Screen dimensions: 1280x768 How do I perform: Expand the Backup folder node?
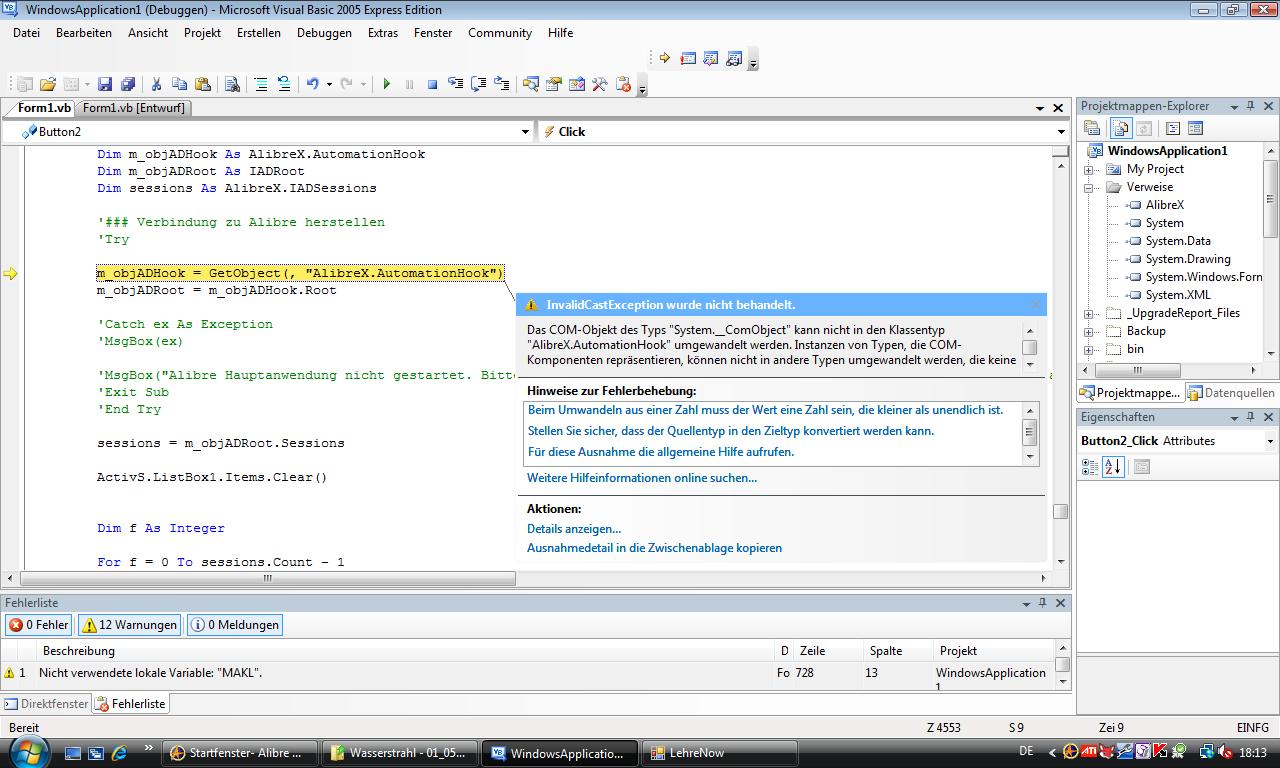tap(1089, 331)
